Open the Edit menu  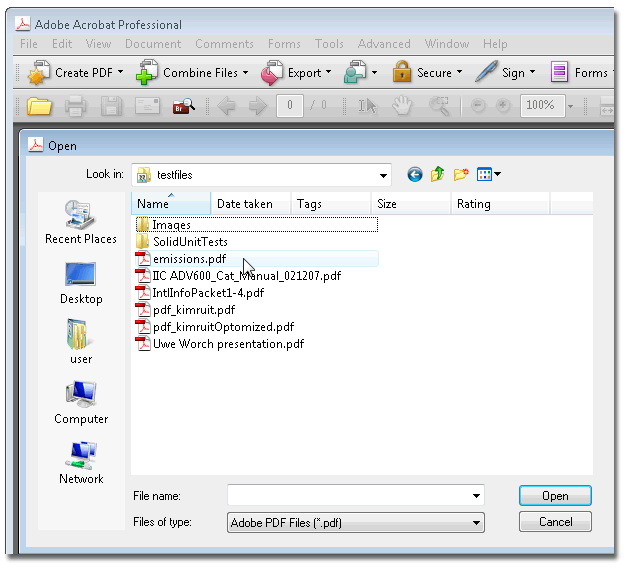click(x=62, y=44)
